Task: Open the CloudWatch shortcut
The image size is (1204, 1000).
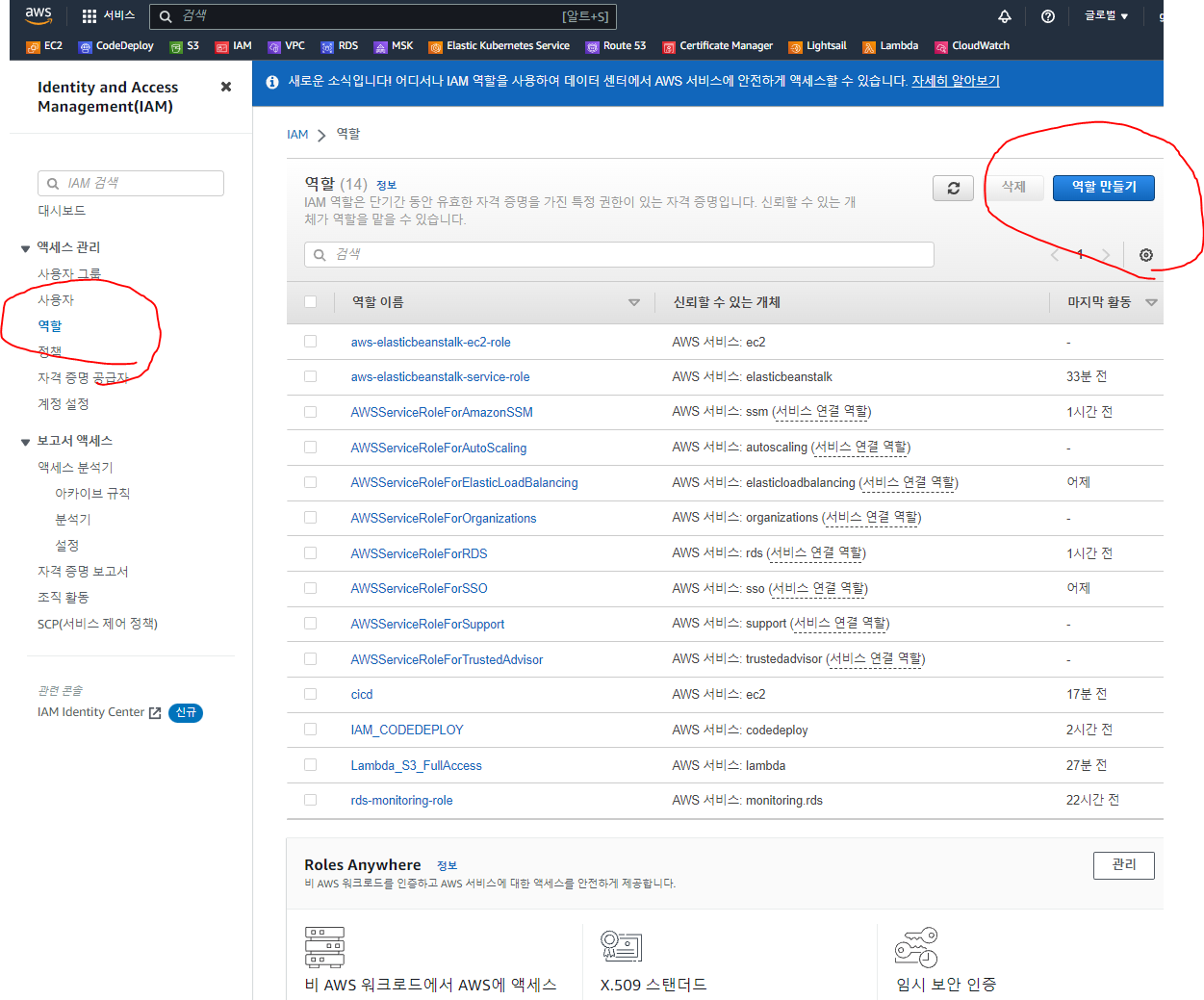Action: click(971, 46)
